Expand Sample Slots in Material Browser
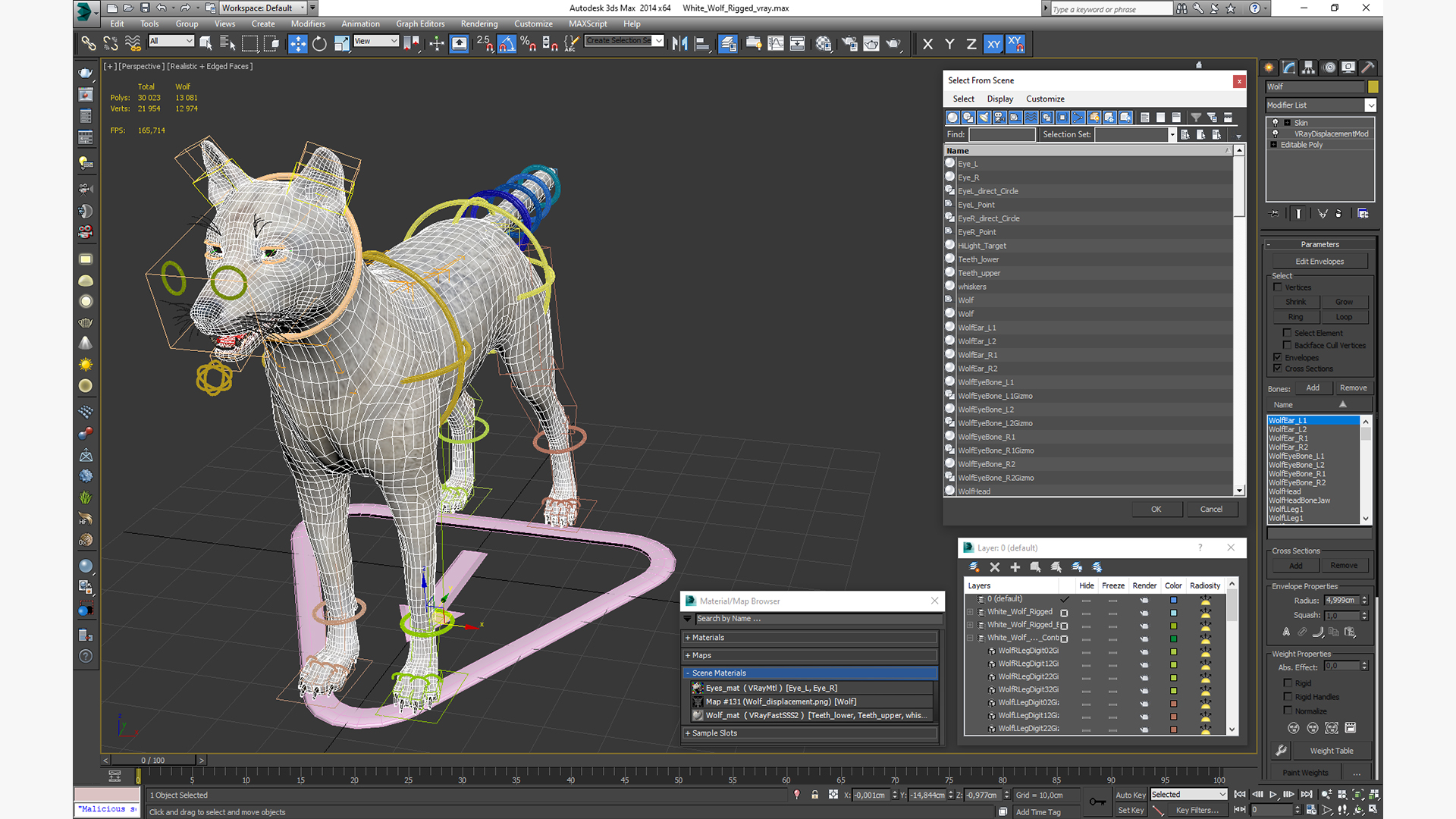This screenshot has height=819, width=1456. point(810,733)
